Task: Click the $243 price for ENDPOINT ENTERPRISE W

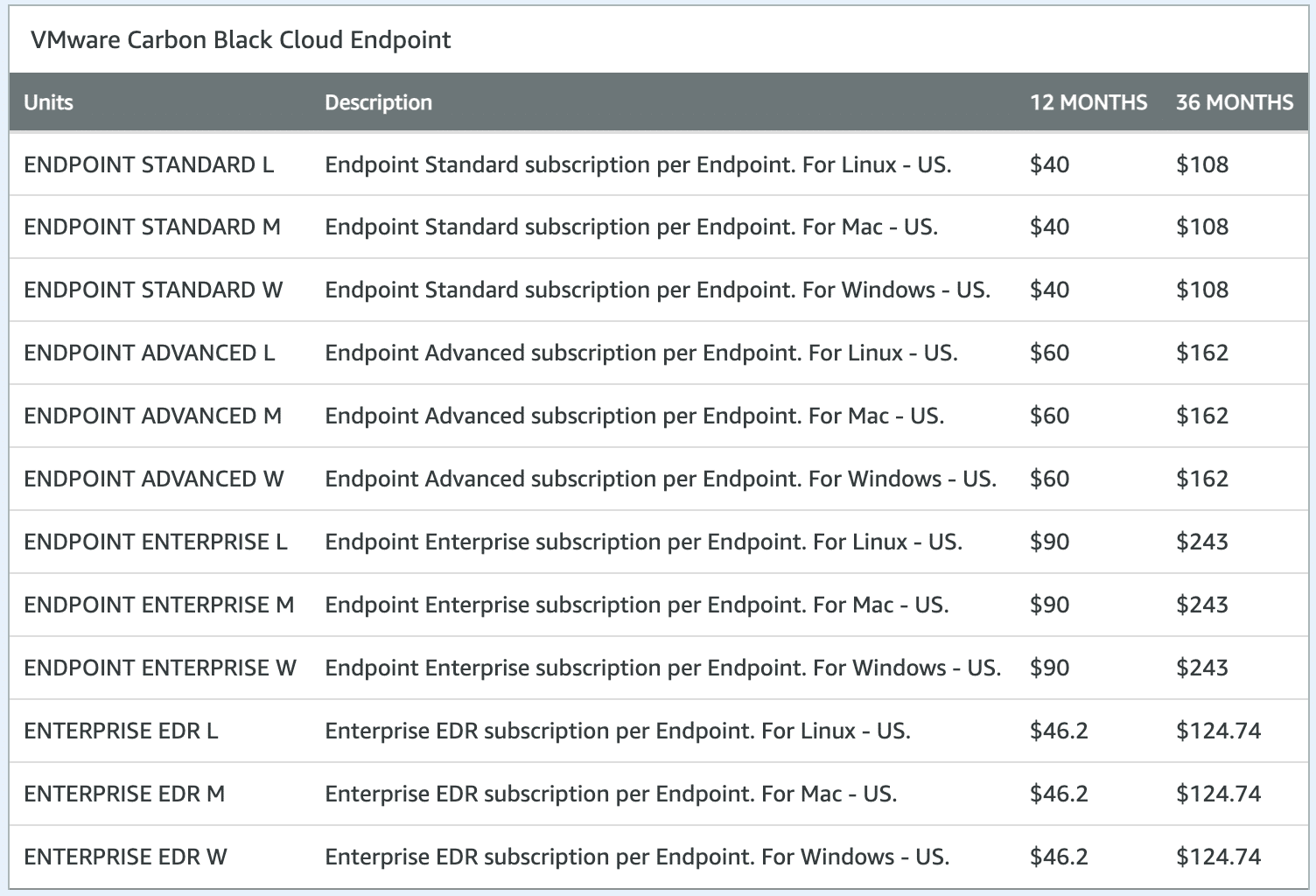Action: [1202, 668]
